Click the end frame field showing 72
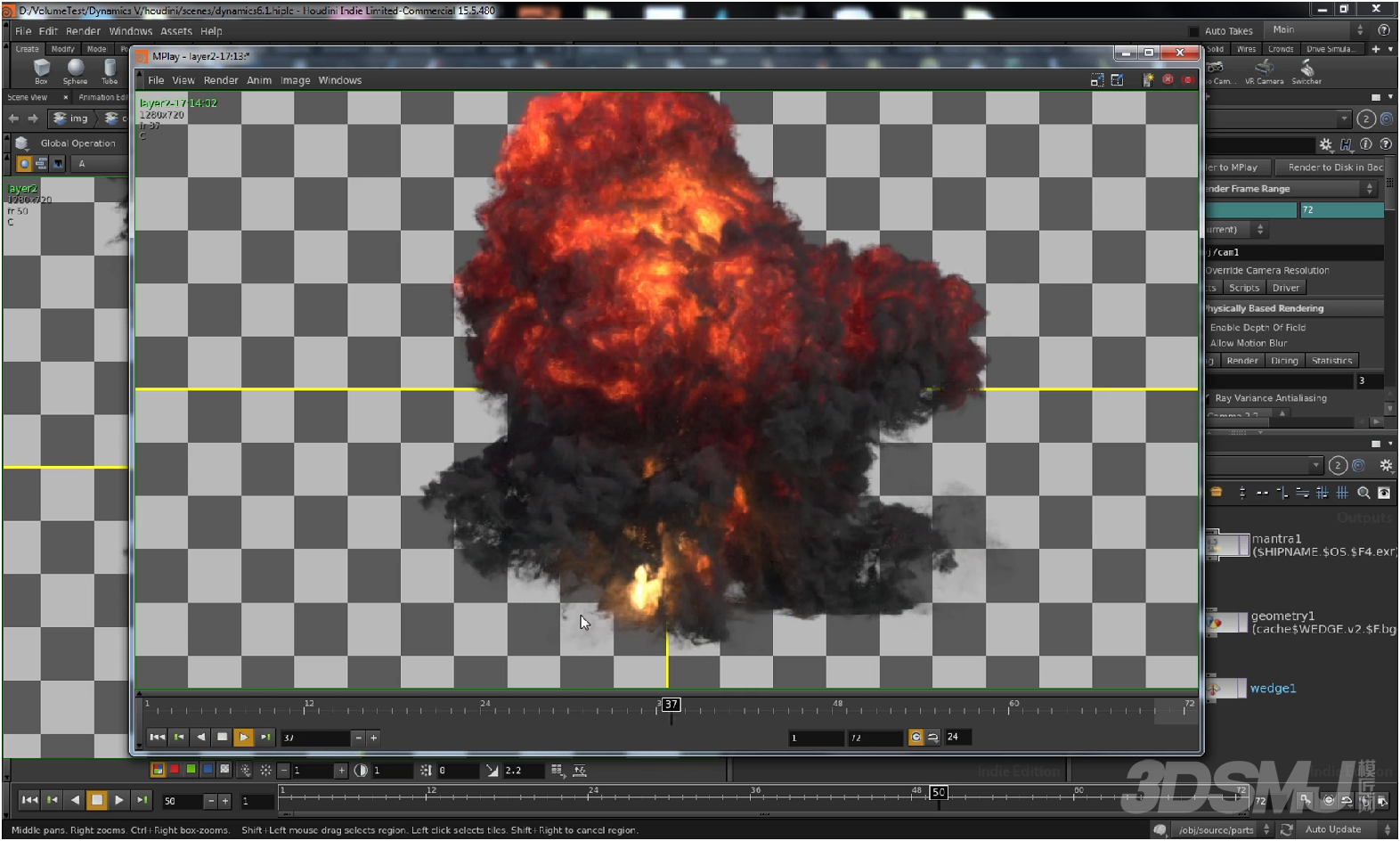The width and height of the screenshot is (1400, 841). [x=1341, y=210]
